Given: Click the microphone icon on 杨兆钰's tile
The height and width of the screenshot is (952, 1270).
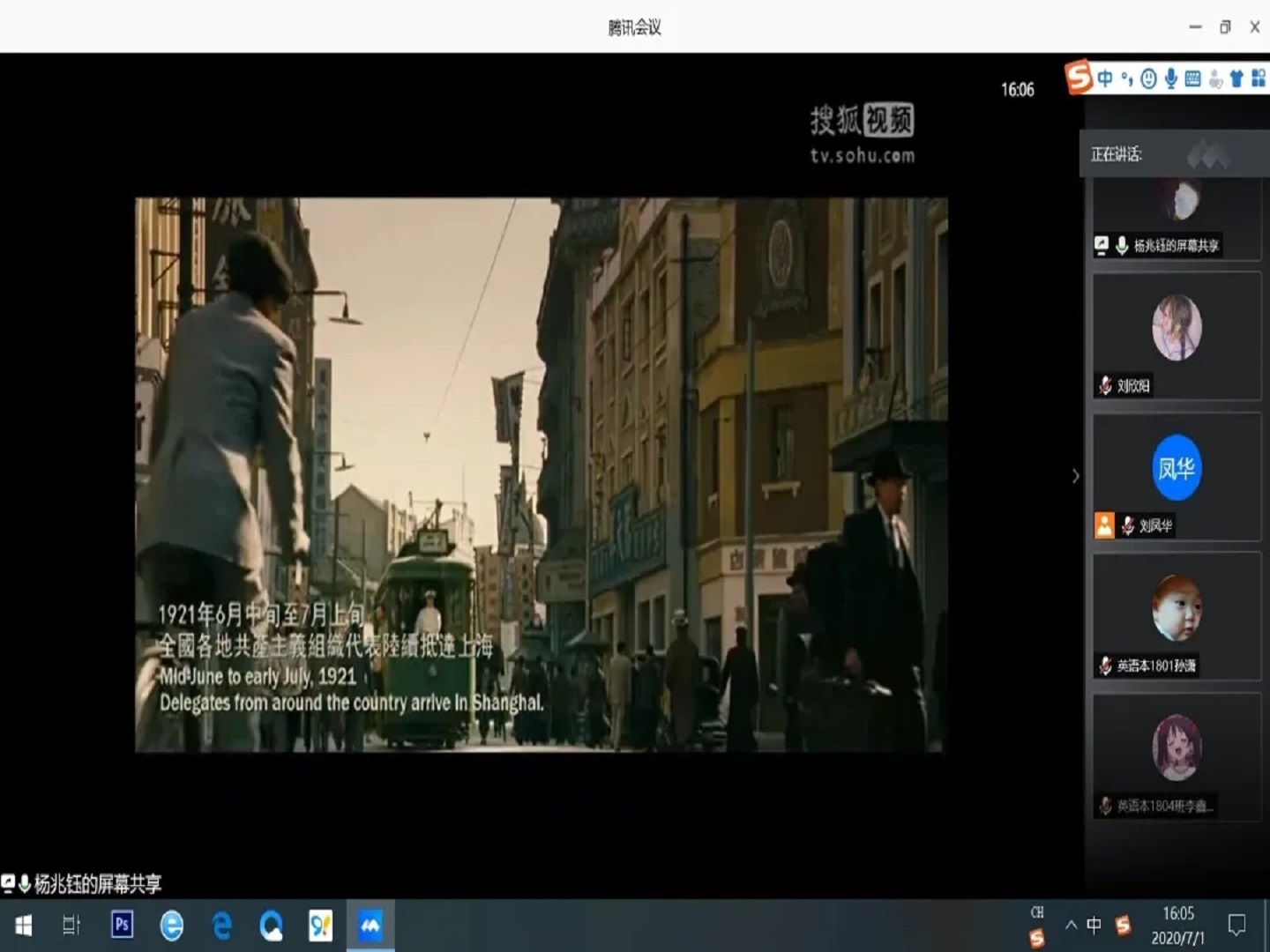Looking at the screenshot, I should (x=1121, y=245).
